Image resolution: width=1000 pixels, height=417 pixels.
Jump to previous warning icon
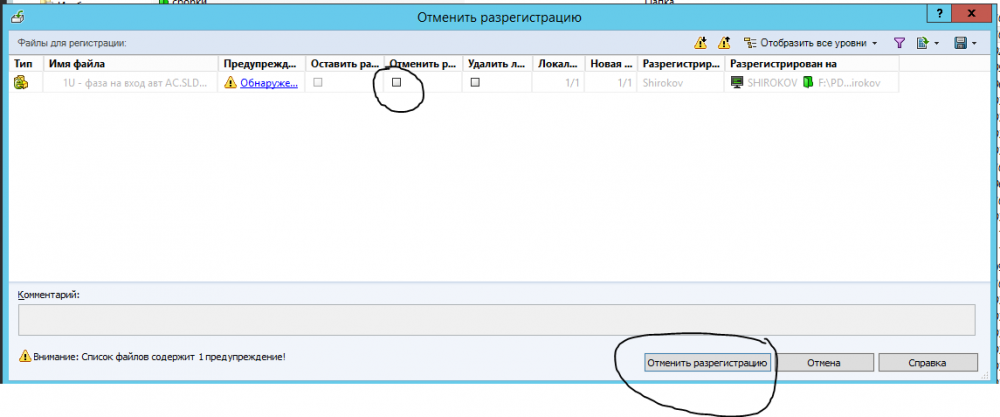[x=724, y=43]
